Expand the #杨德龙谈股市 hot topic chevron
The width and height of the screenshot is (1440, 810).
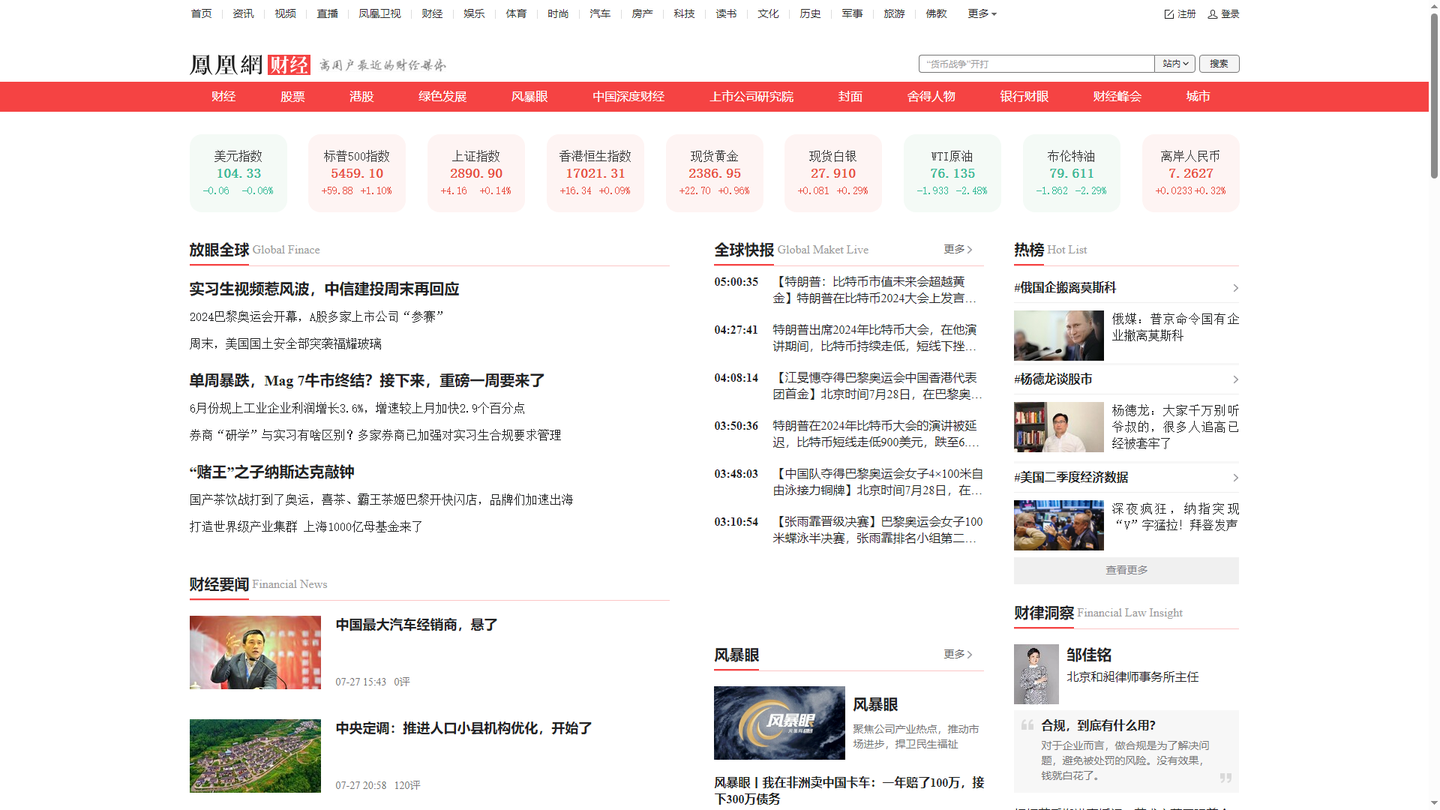click(1235, 379)
